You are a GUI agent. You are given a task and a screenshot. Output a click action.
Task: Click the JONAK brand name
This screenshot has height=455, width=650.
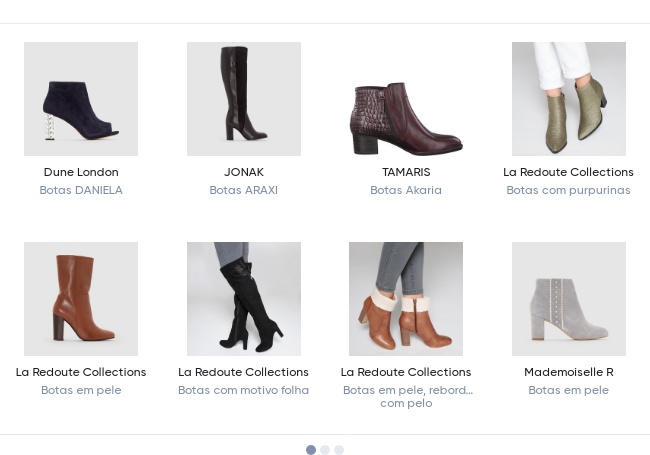[x=244, y=172]
